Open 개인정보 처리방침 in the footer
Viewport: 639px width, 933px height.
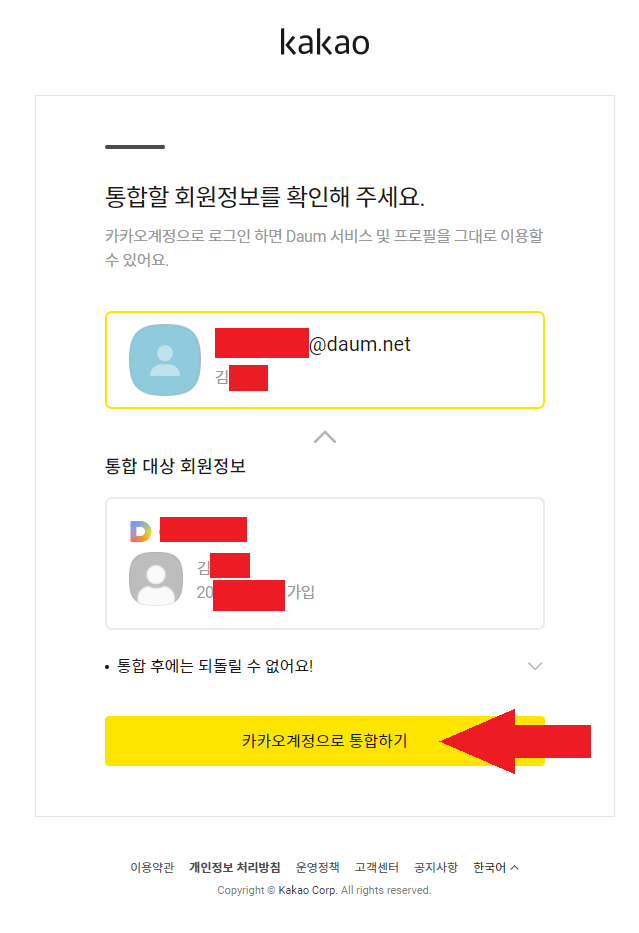[235, 868]
